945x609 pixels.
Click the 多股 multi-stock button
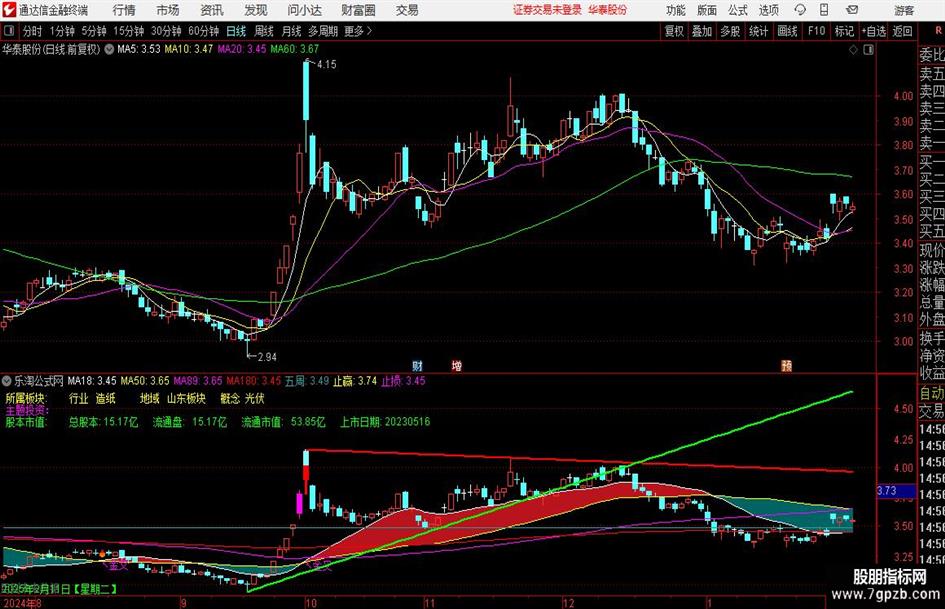point(730,31)
